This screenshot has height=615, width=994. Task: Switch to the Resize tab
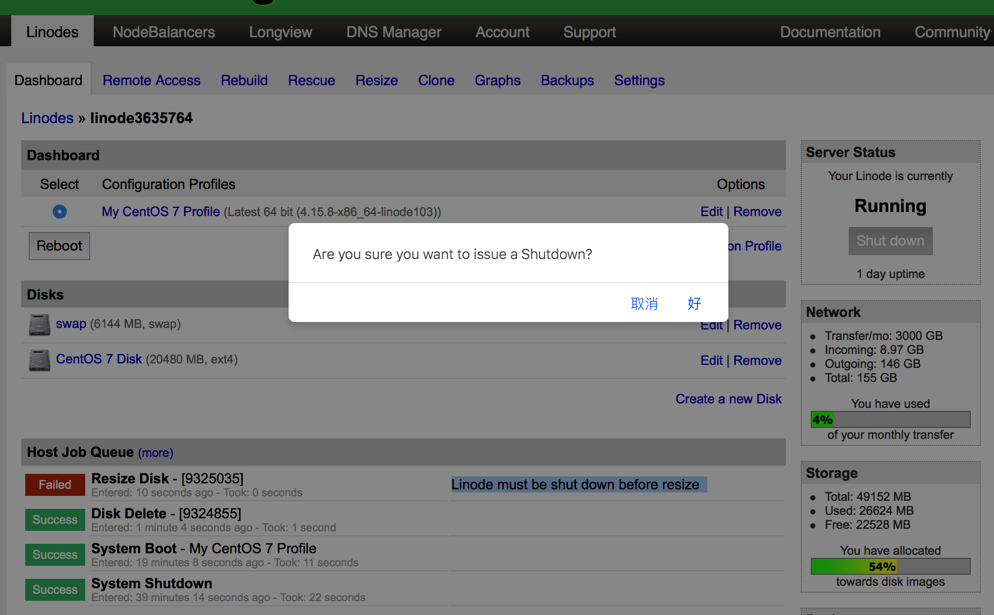[377, 81]
